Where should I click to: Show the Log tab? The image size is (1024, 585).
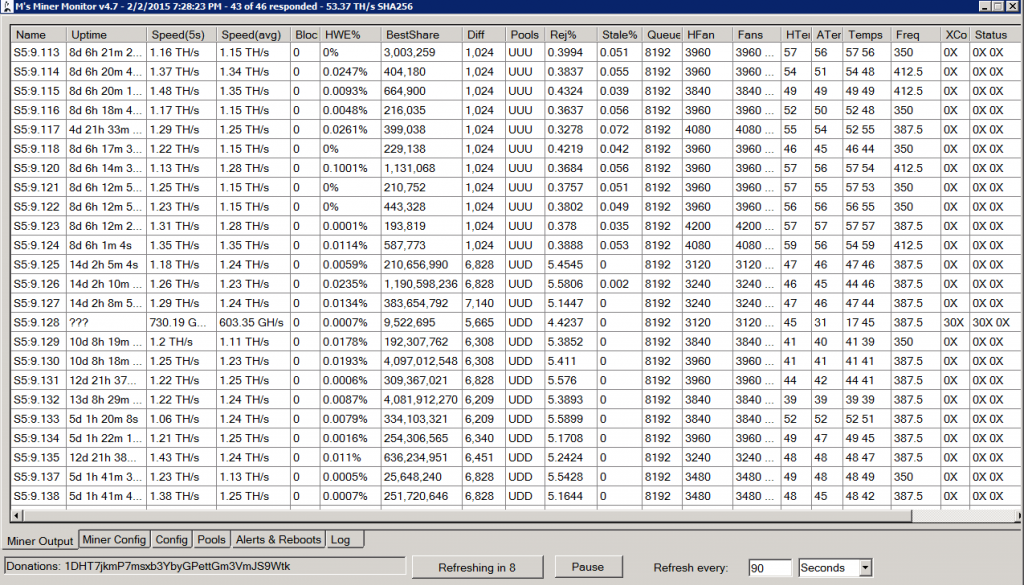[340, 540]
